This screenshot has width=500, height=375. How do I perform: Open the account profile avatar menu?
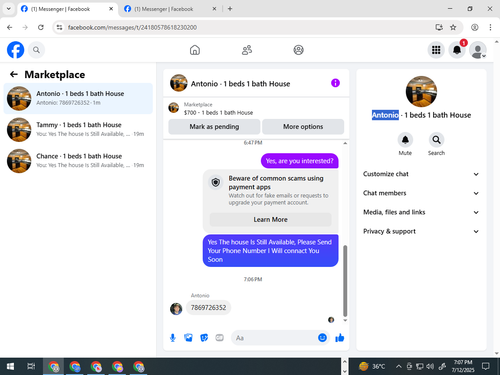click(478, 50)
